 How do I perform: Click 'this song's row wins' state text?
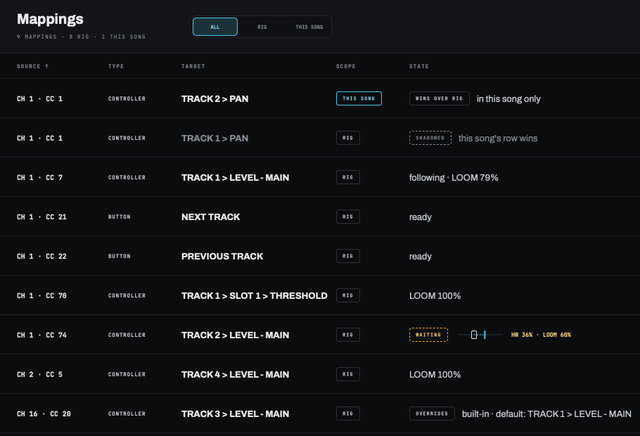pyautogui.click(x=498, y=138)
